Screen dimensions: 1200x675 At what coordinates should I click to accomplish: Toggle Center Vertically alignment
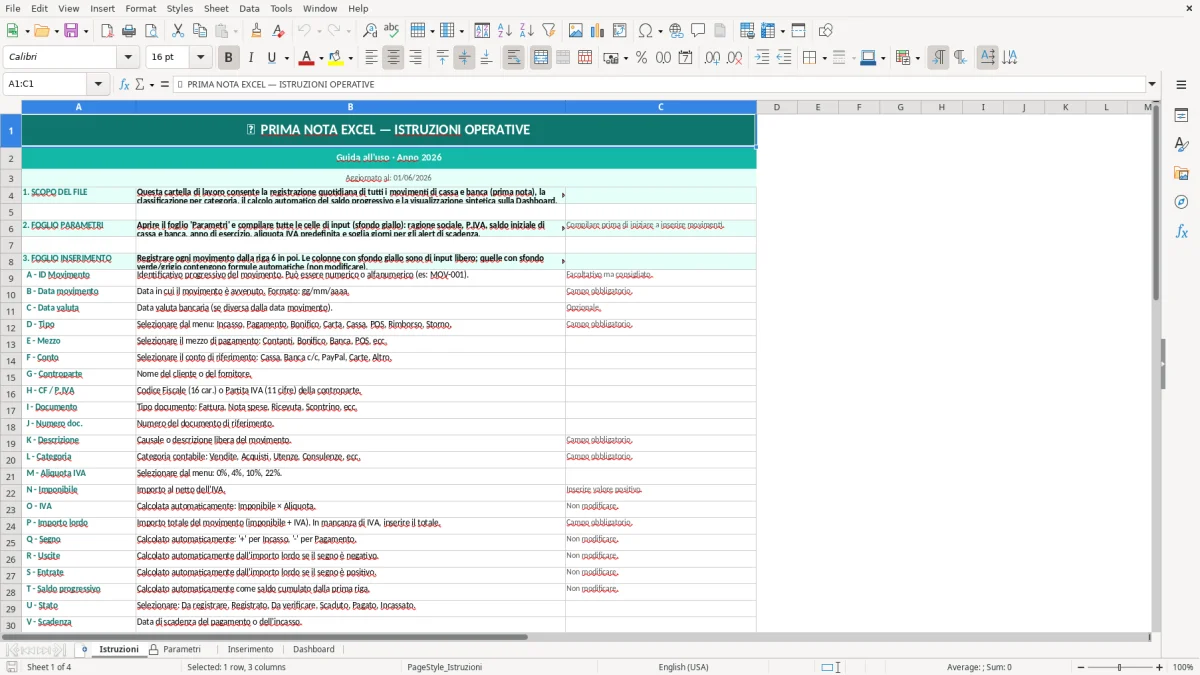click(464, 58)
